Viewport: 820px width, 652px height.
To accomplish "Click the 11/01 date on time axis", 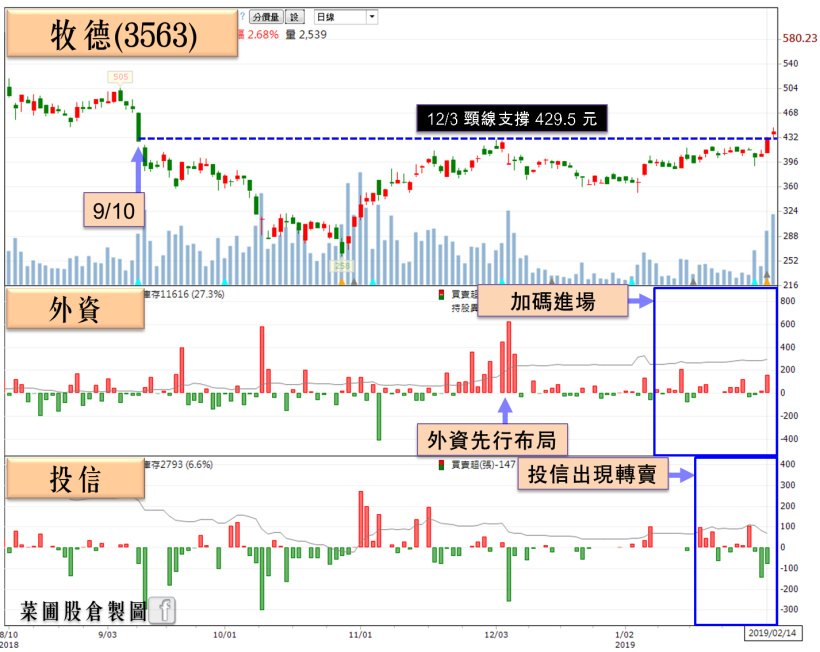I will click(x=360, y=635).
